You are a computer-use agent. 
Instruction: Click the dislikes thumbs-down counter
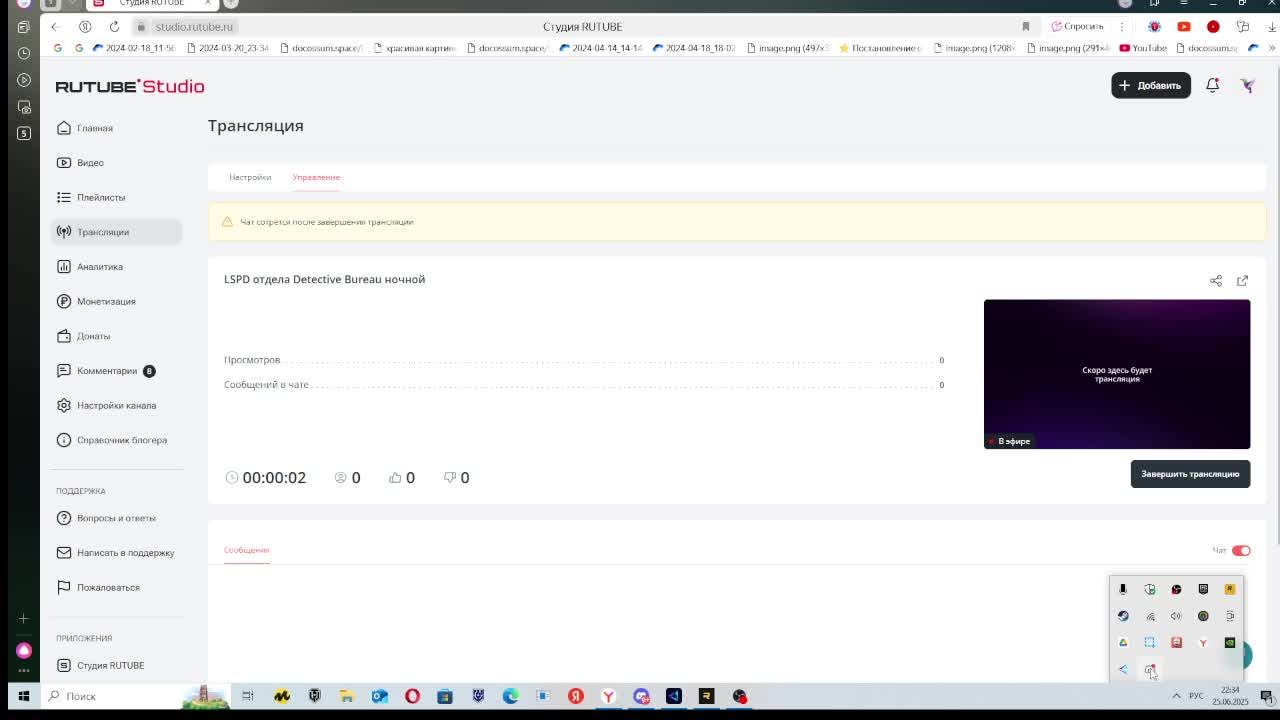456,478
